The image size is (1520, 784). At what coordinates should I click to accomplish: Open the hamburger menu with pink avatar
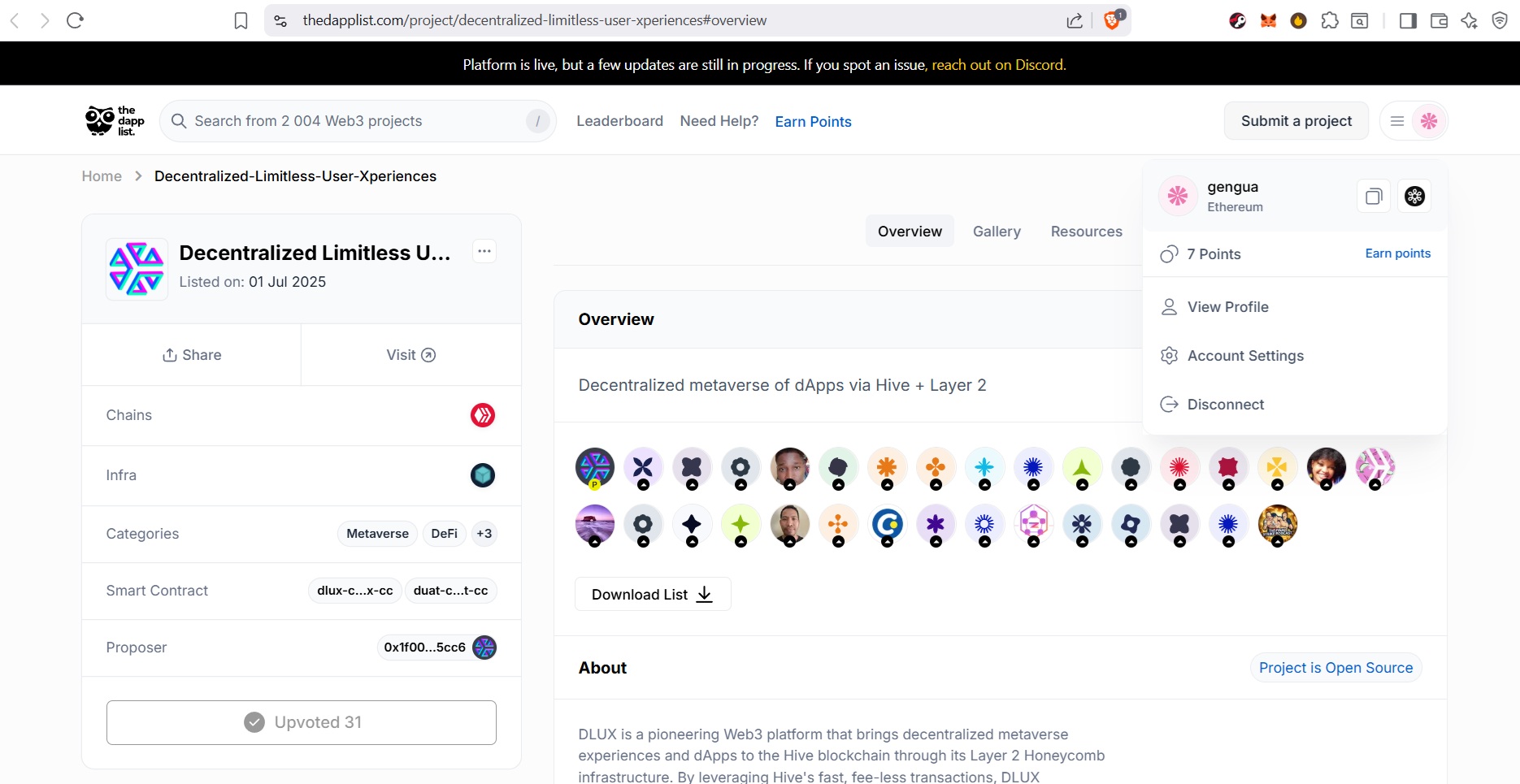[x=1414, y=121]
